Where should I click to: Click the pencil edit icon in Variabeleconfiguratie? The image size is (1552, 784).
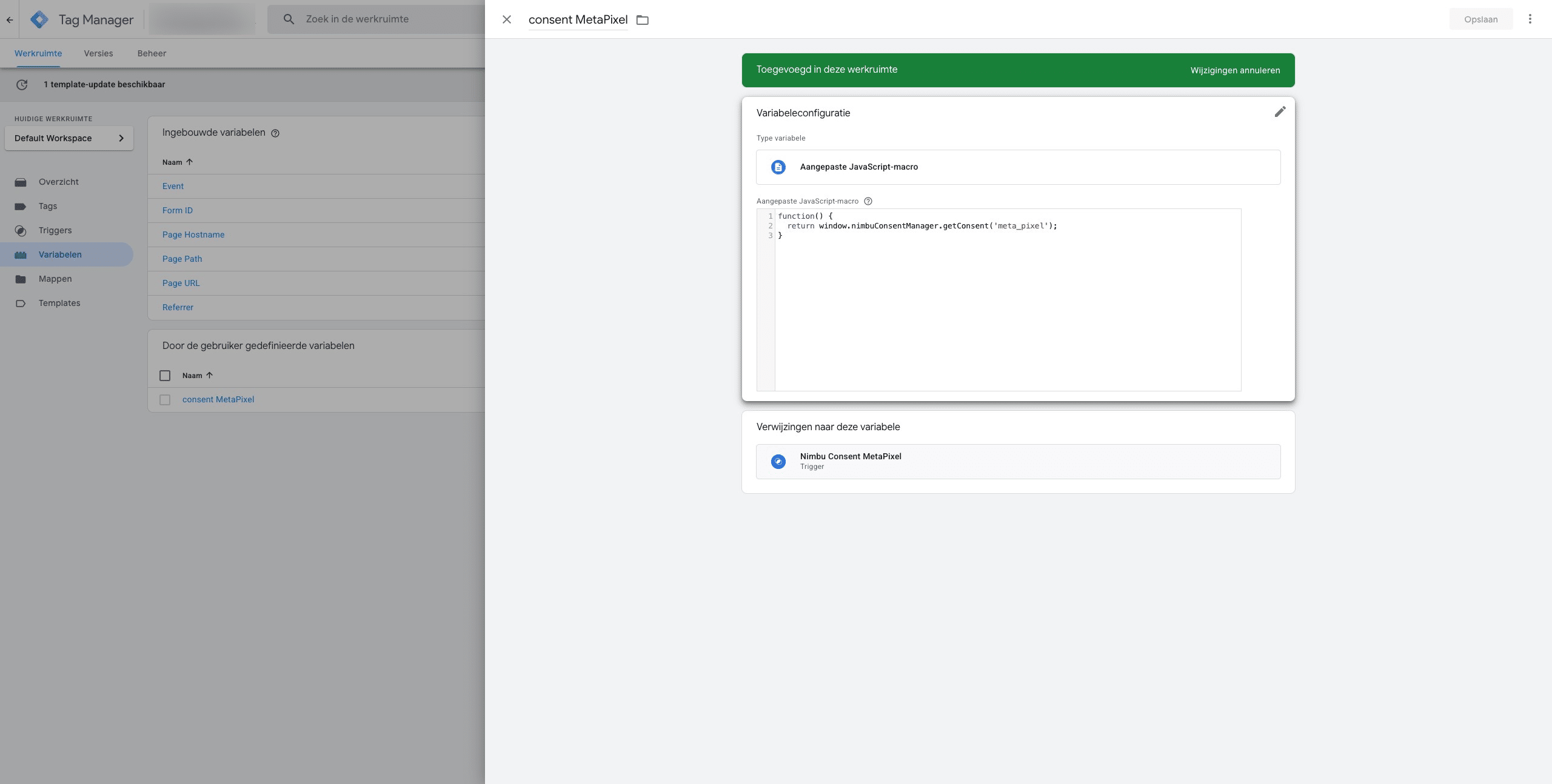click(x=1280, y=112)
